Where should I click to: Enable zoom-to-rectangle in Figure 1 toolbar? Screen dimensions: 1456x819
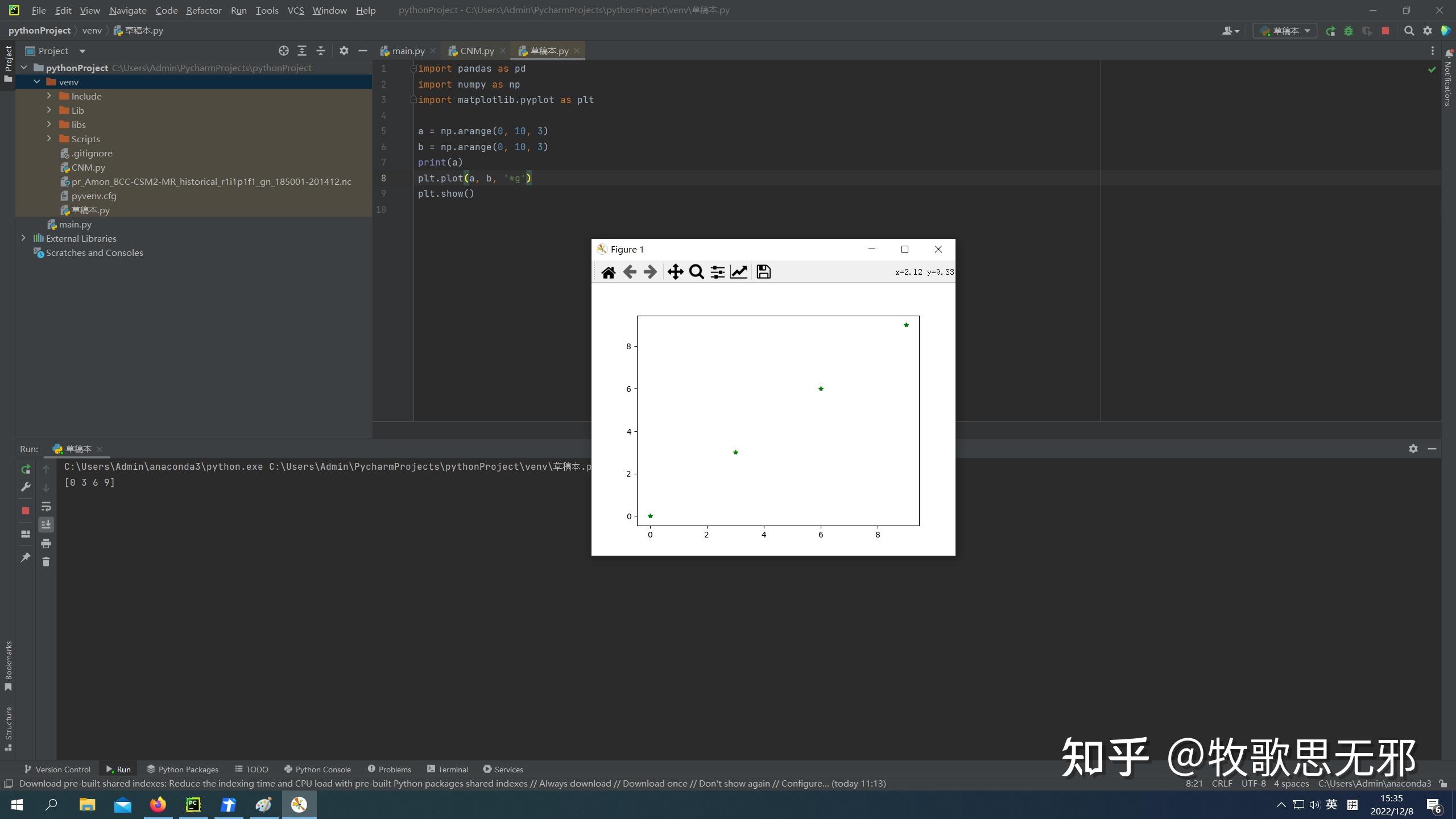pyautogui.click(x=696, y=271)
